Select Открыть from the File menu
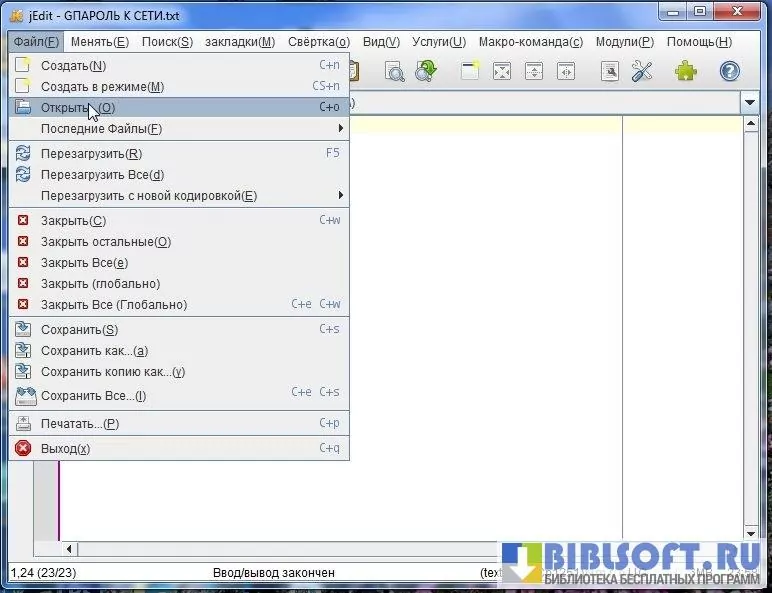The height and width of the screenshot is (593, 772). pyautogui.click(x=78, y=108)
